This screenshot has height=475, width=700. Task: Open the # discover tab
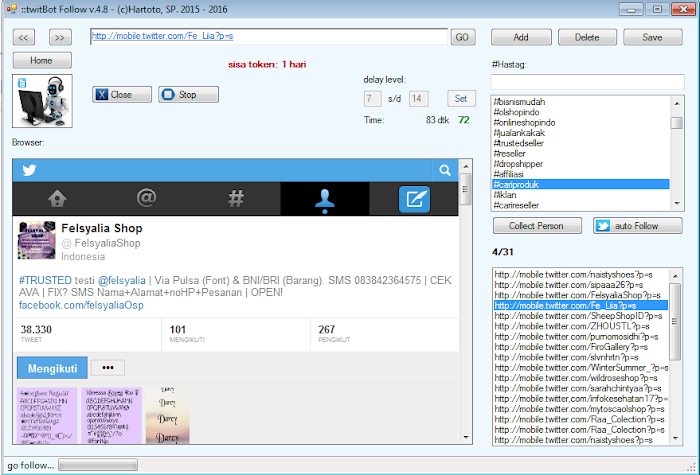pyautogui.click(x=236, y=198)
